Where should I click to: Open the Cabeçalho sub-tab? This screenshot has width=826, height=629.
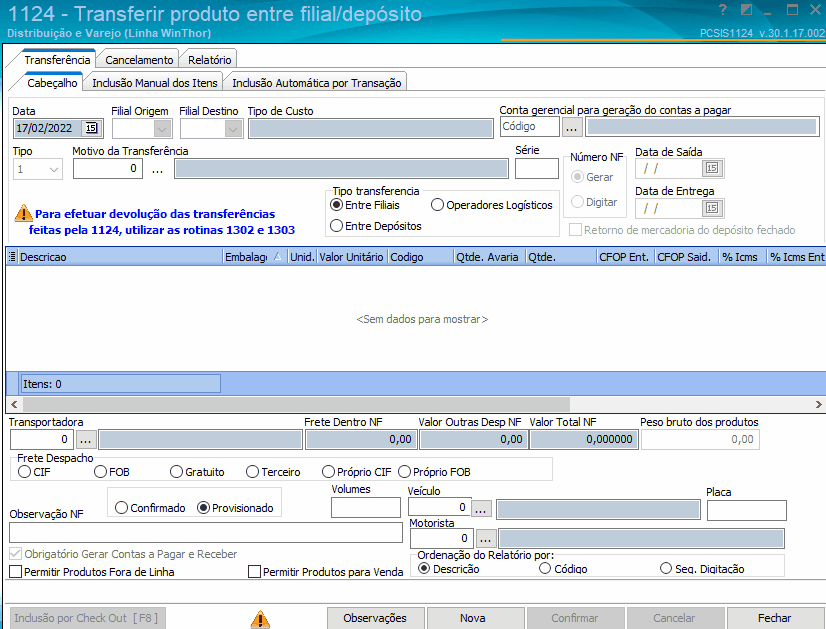(x=52, y=83)
